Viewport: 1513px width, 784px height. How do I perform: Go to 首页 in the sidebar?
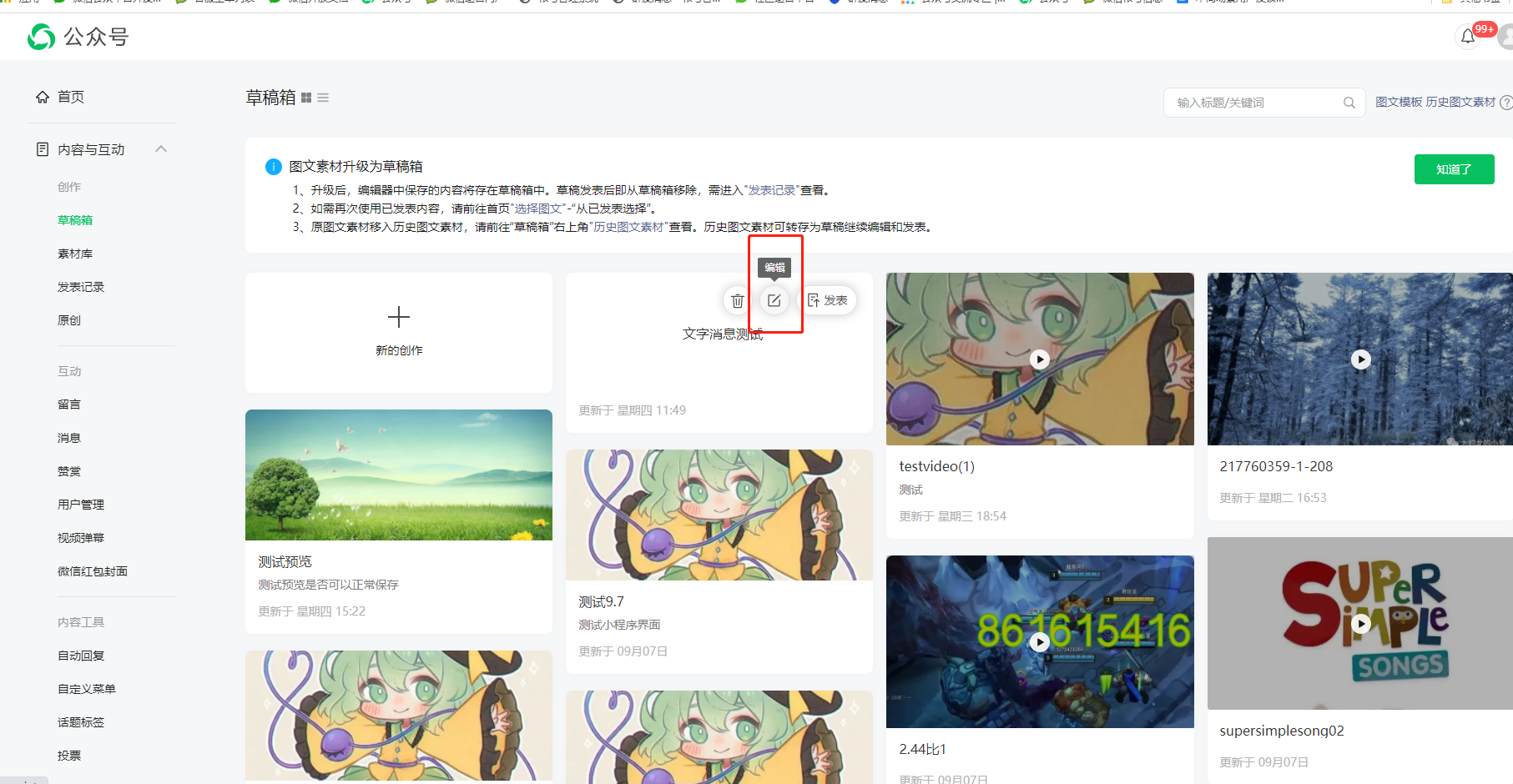pyautogui.click(x=71, y=97)
